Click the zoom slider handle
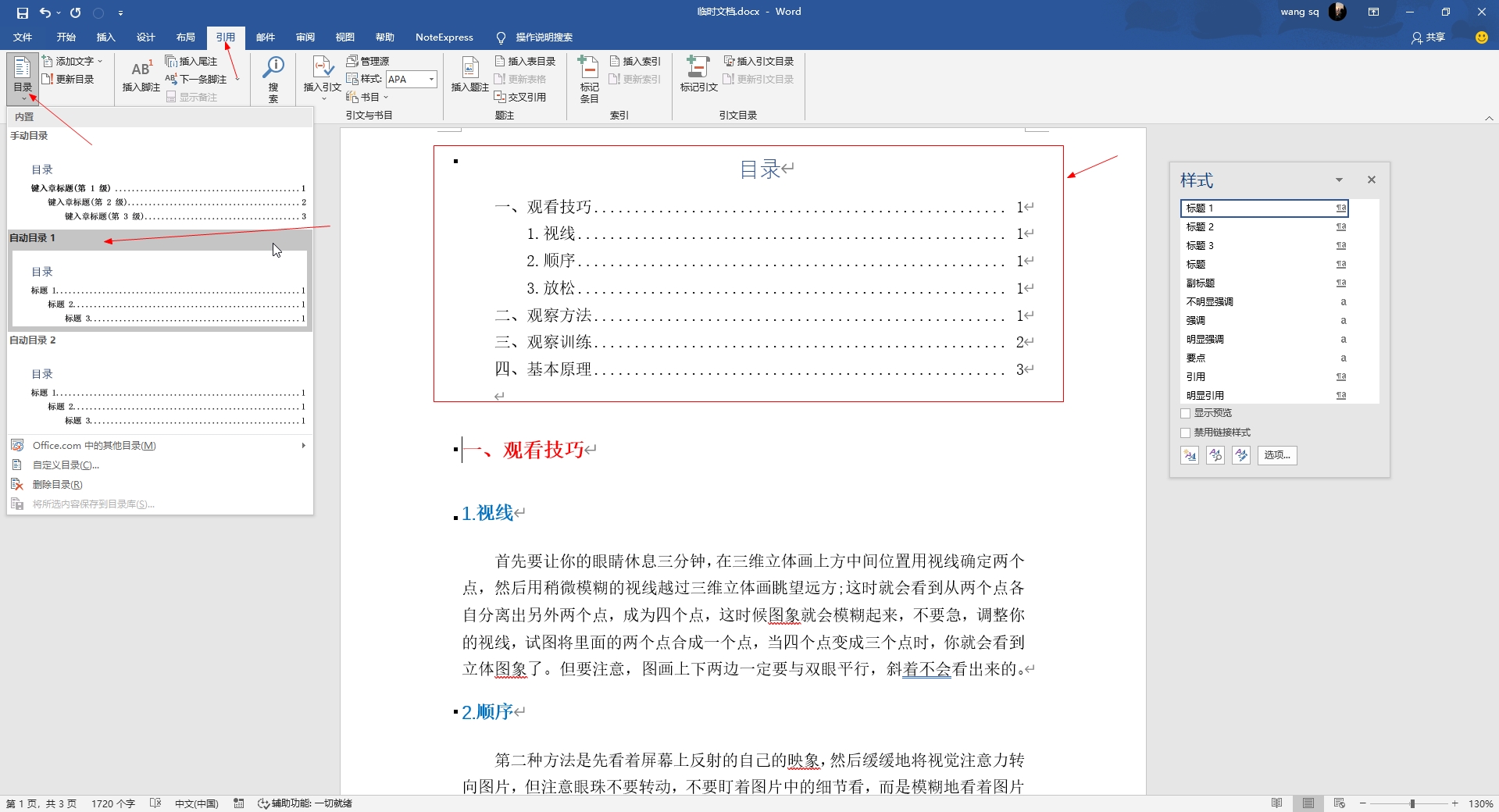1499x812 pixels. pos(1412,803)
